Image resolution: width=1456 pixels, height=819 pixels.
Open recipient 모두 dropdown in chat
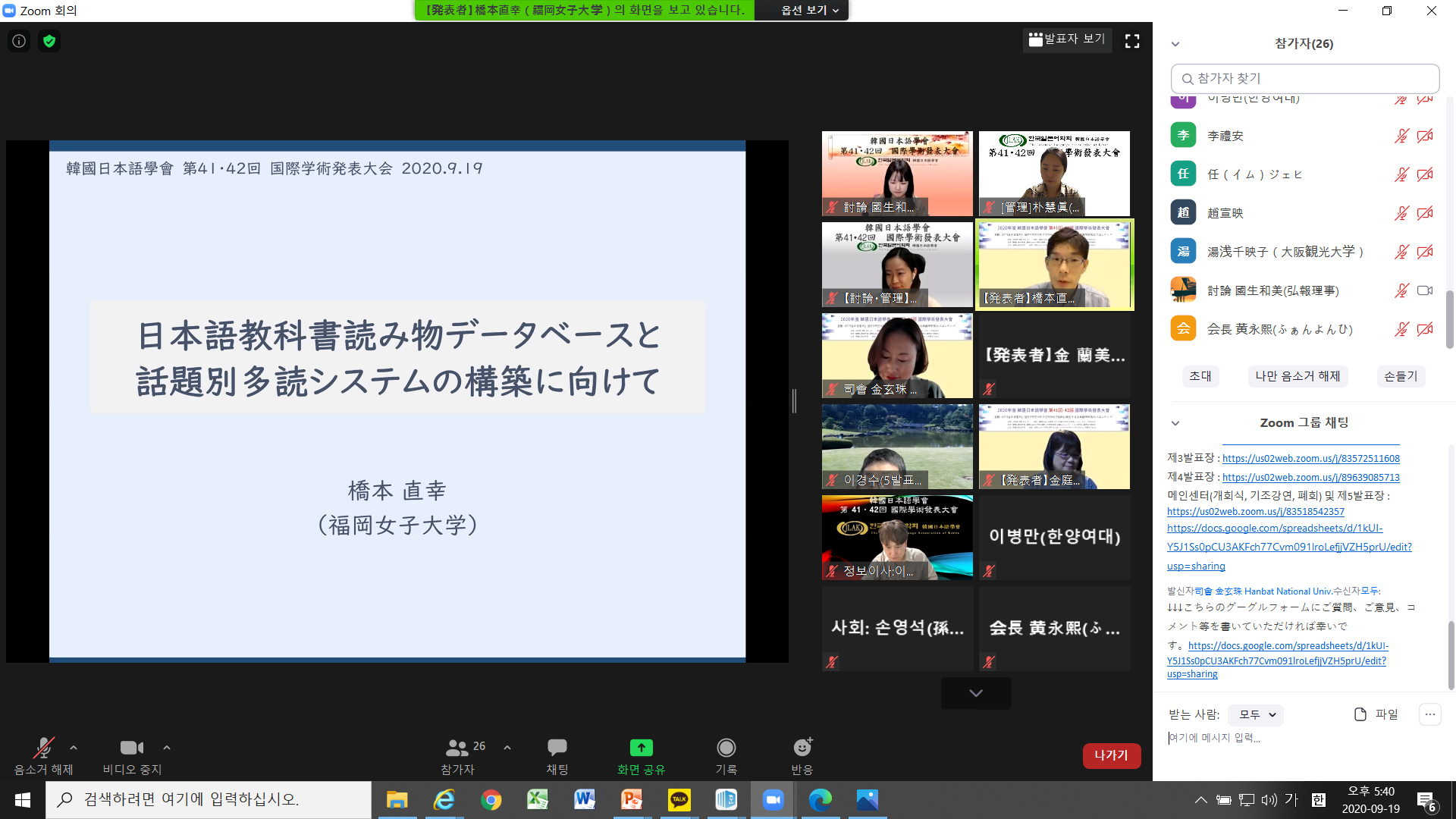1257,714
